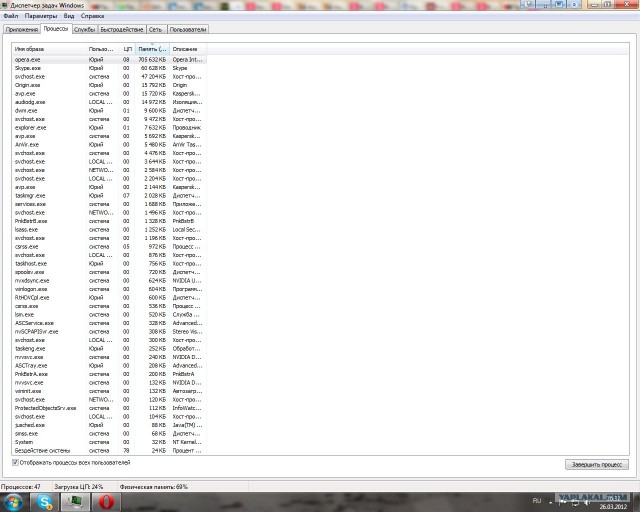The width and height of the screenshot is (640, 512).
Task: Select the Skype.exe process
Action: [x=109, y=68]
